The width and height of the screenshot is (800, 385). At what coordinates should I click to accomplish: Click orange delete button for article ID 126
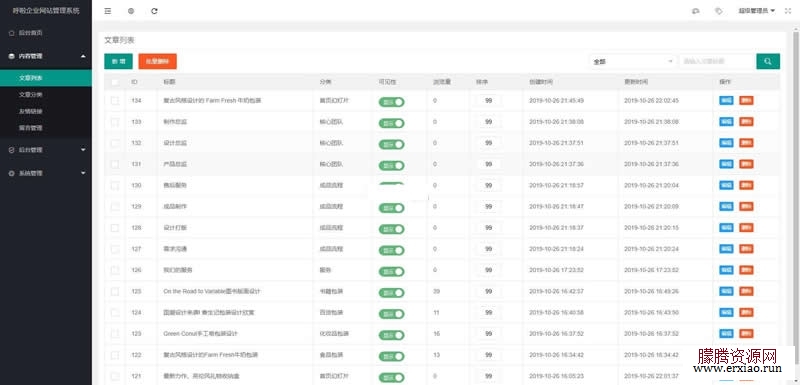tap(746, 270)
